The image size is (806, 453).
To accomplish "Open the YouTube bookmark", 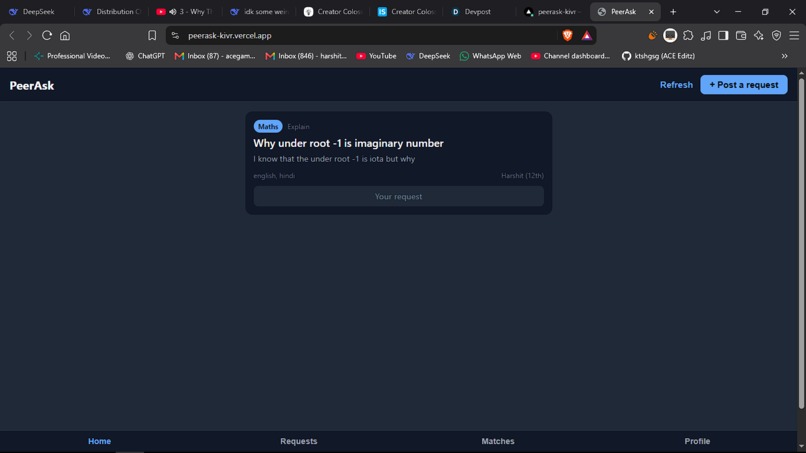I will pos(376,56).
